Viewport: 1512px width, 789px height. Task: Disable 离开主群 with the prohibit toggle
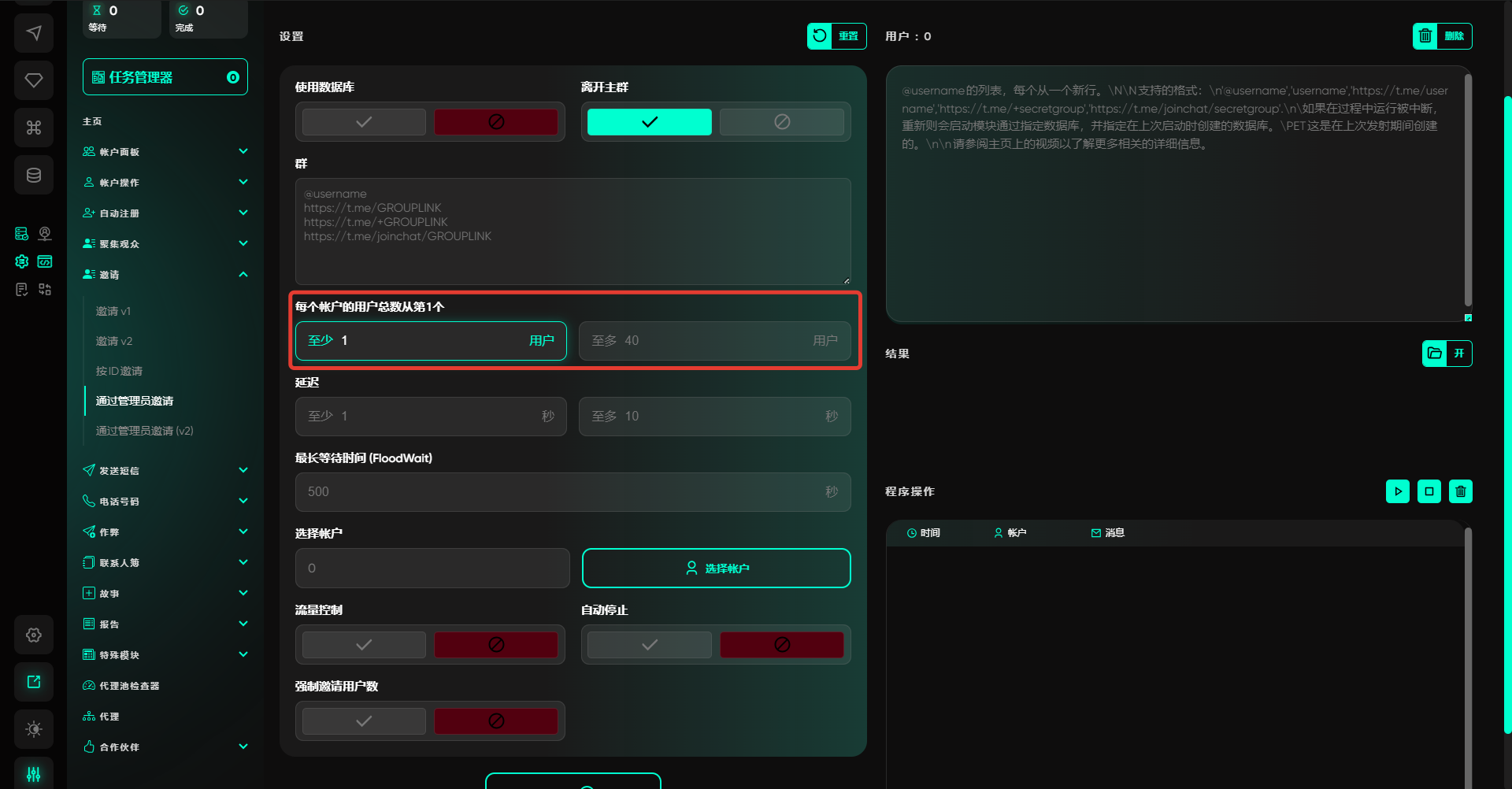[781, 122]
